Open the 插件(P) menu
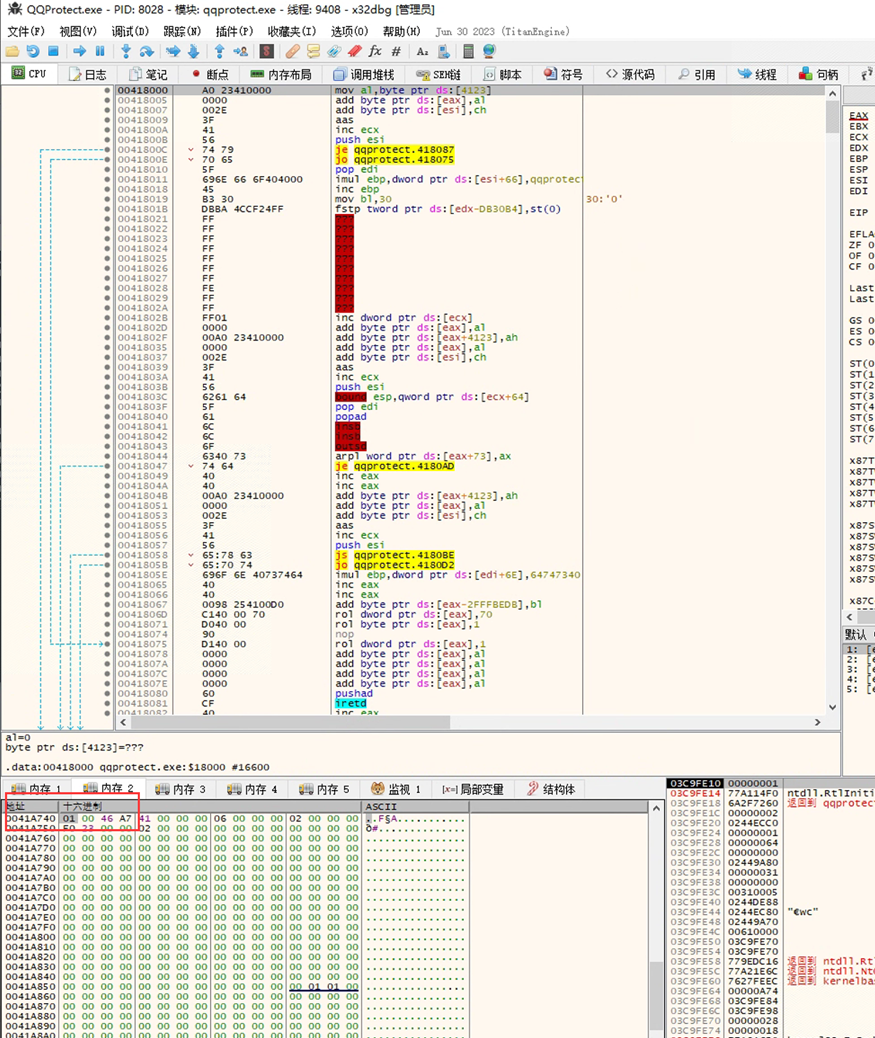Viewport: 875px width, 1038px height. click(233, 31)
